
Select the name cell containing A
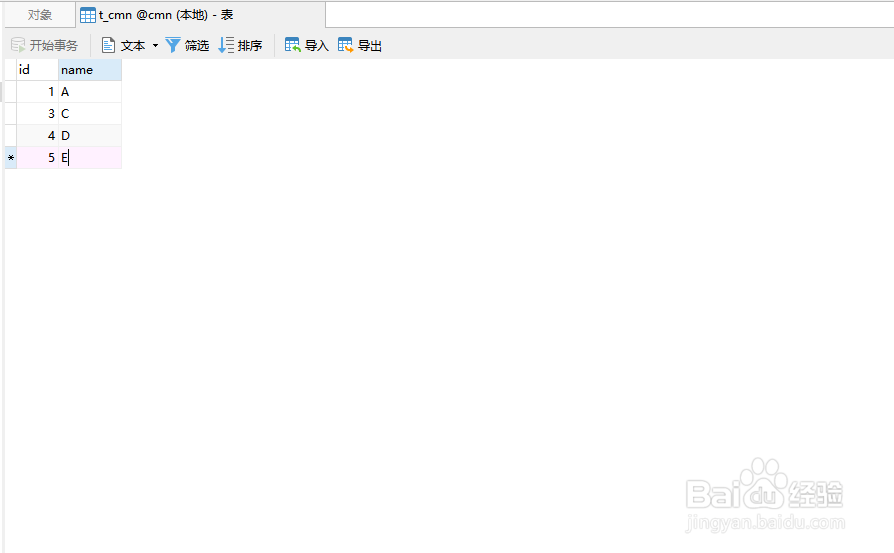(90, 92)
